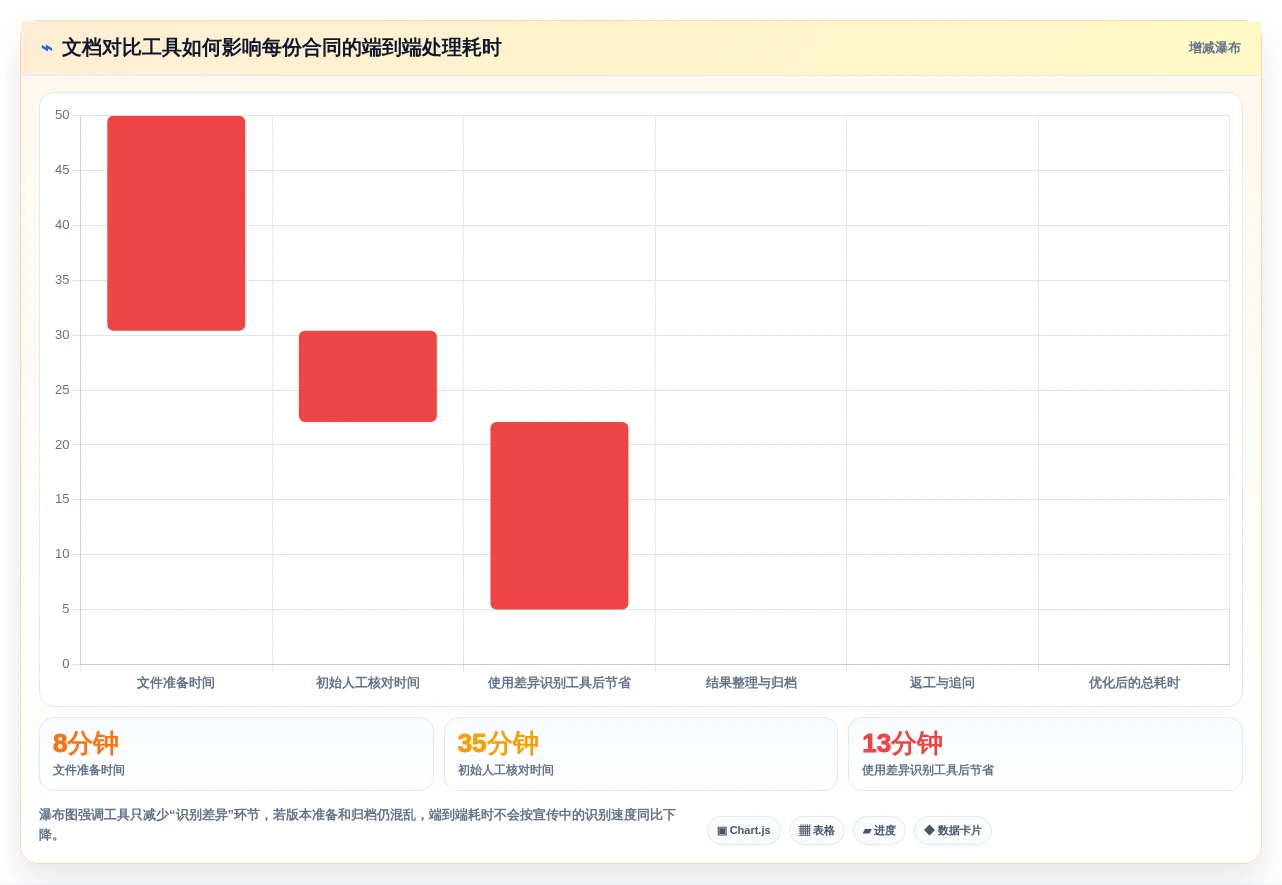The width and height of the screenshot is (1282, 885).
Task: Click the red bar for 初始人工核对时间
Action: pos(368,376)
